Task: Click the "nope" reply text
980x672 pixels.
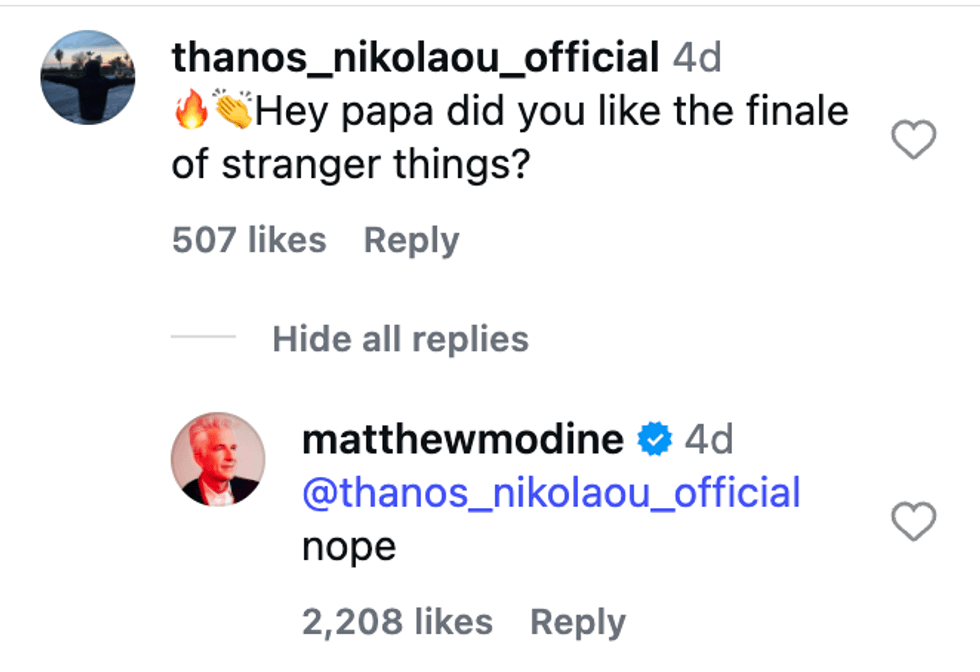Action: click(349, 547)
